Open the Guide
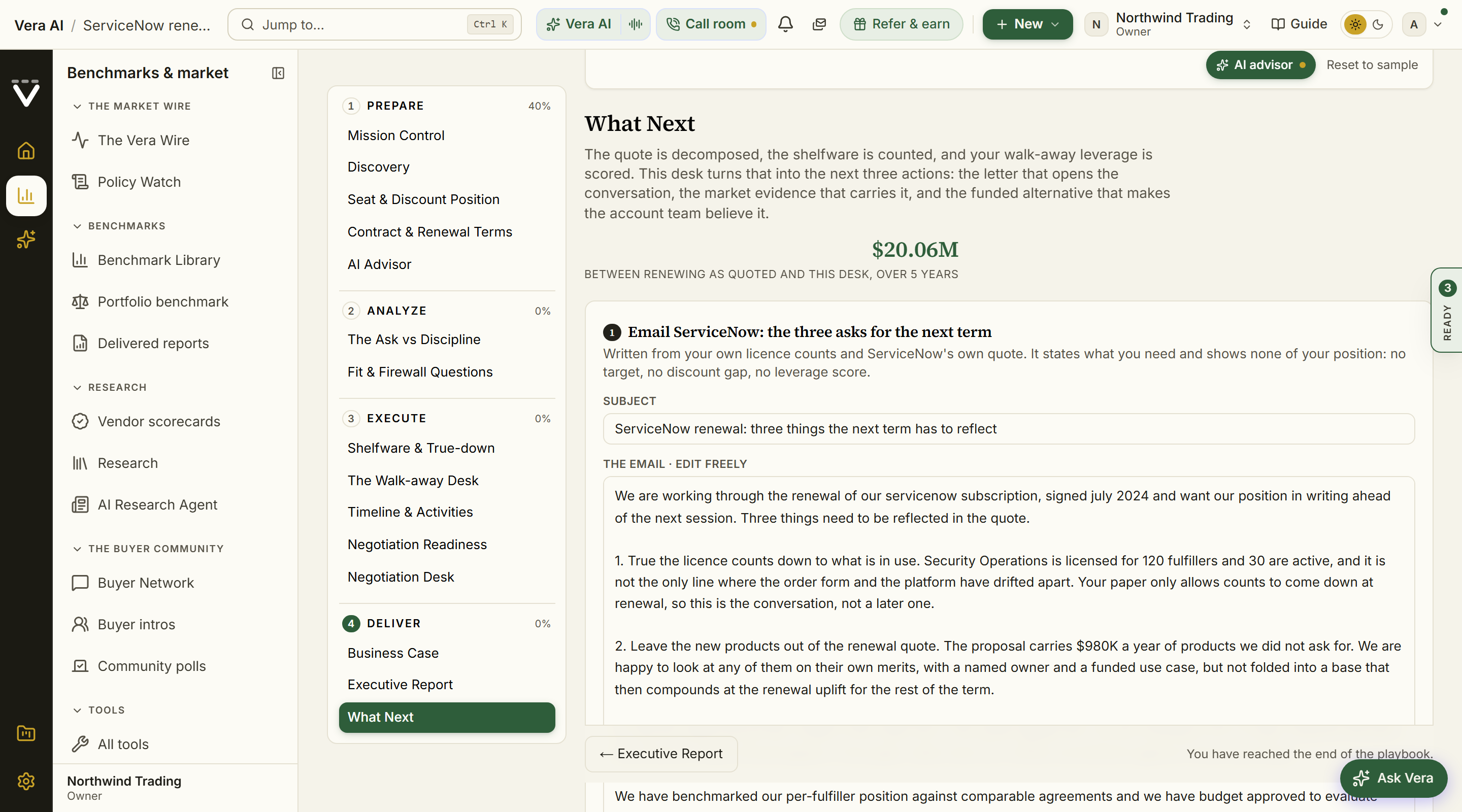The height and width of the screenshot is (812, 1462). tap(1299, 24)
